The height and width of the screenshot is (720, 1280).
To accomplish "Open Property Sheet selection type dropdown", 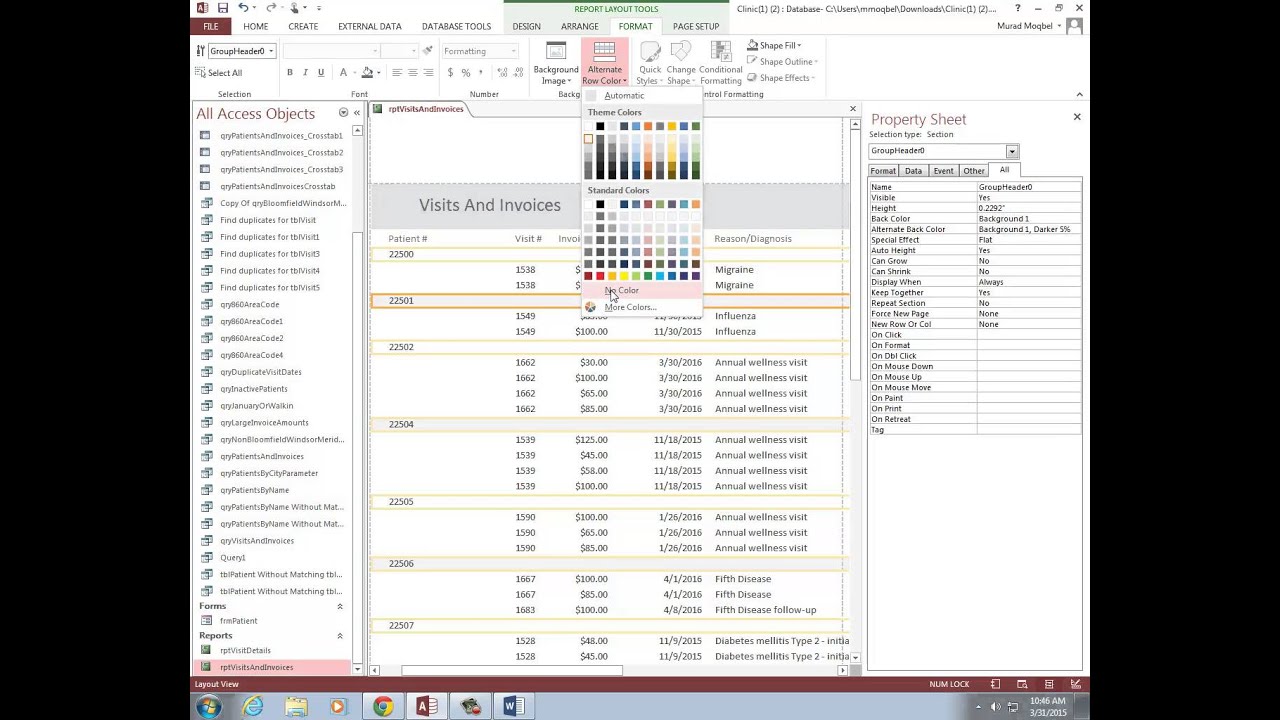I will point(1012,151).
